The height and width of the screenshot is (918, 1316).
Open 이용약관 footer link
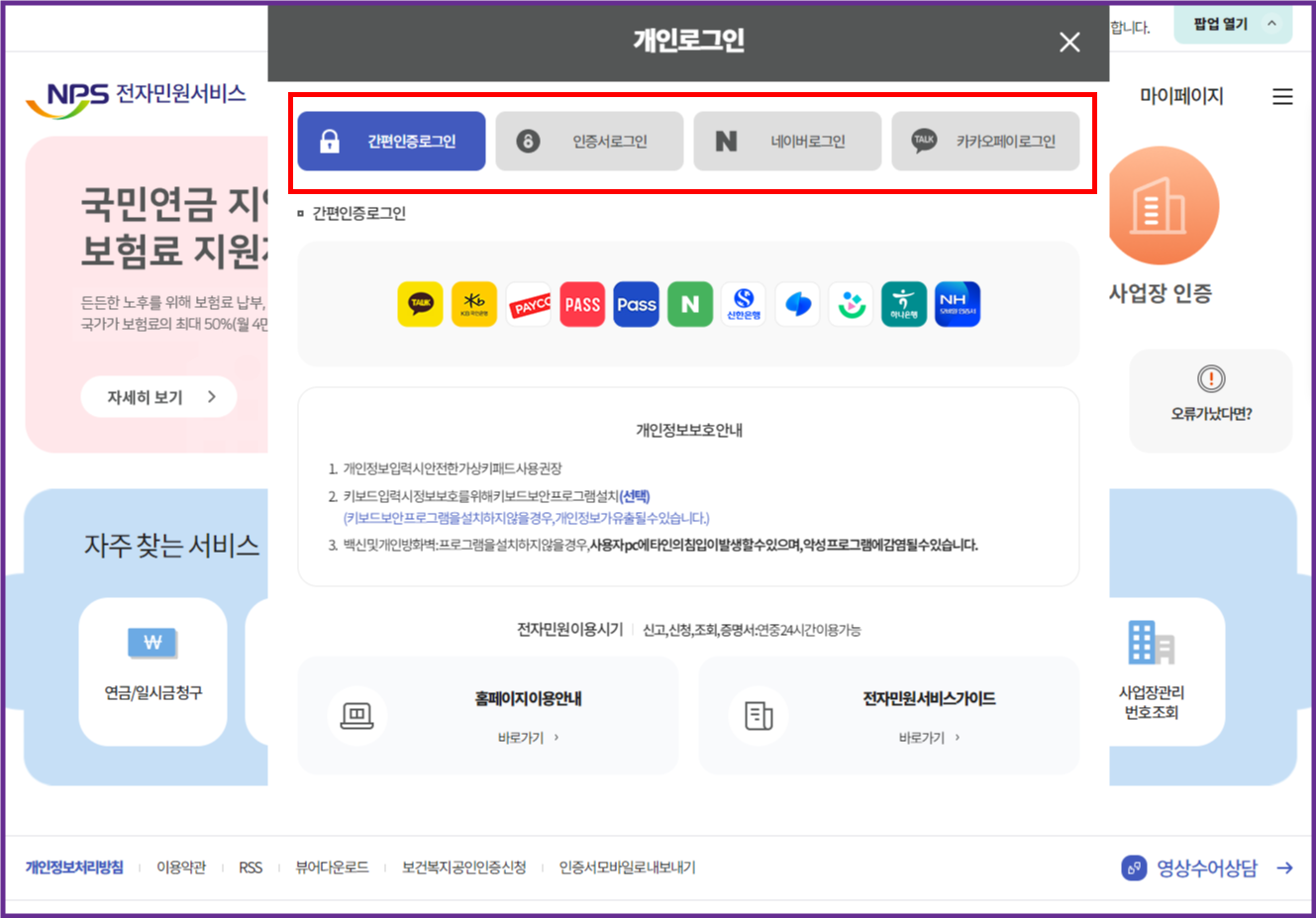181,867
